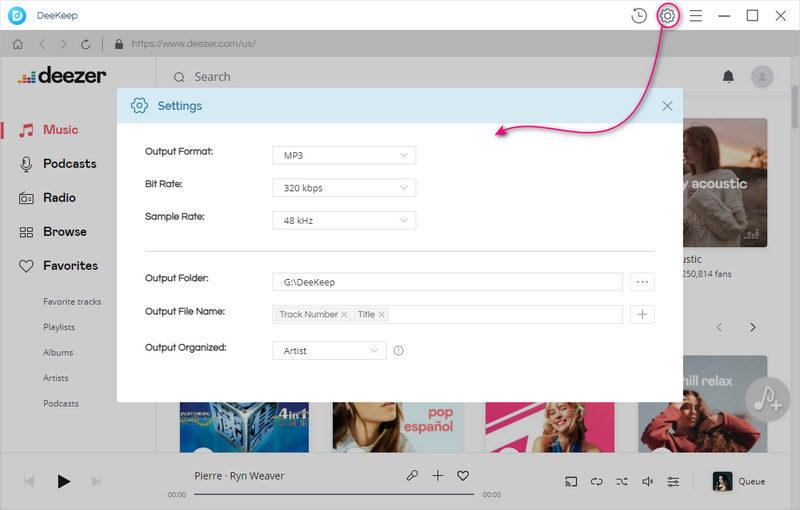800x510 pixels.
Task: Open Playlists link in sidebar
Action: [x=59, y=327]
